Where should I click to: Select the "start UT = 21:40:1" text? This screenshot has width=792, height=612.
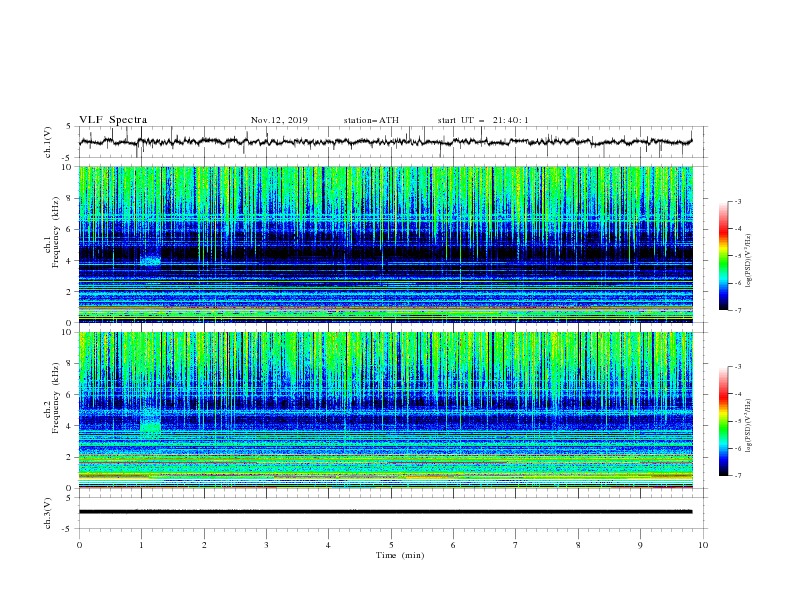[483, 120]
